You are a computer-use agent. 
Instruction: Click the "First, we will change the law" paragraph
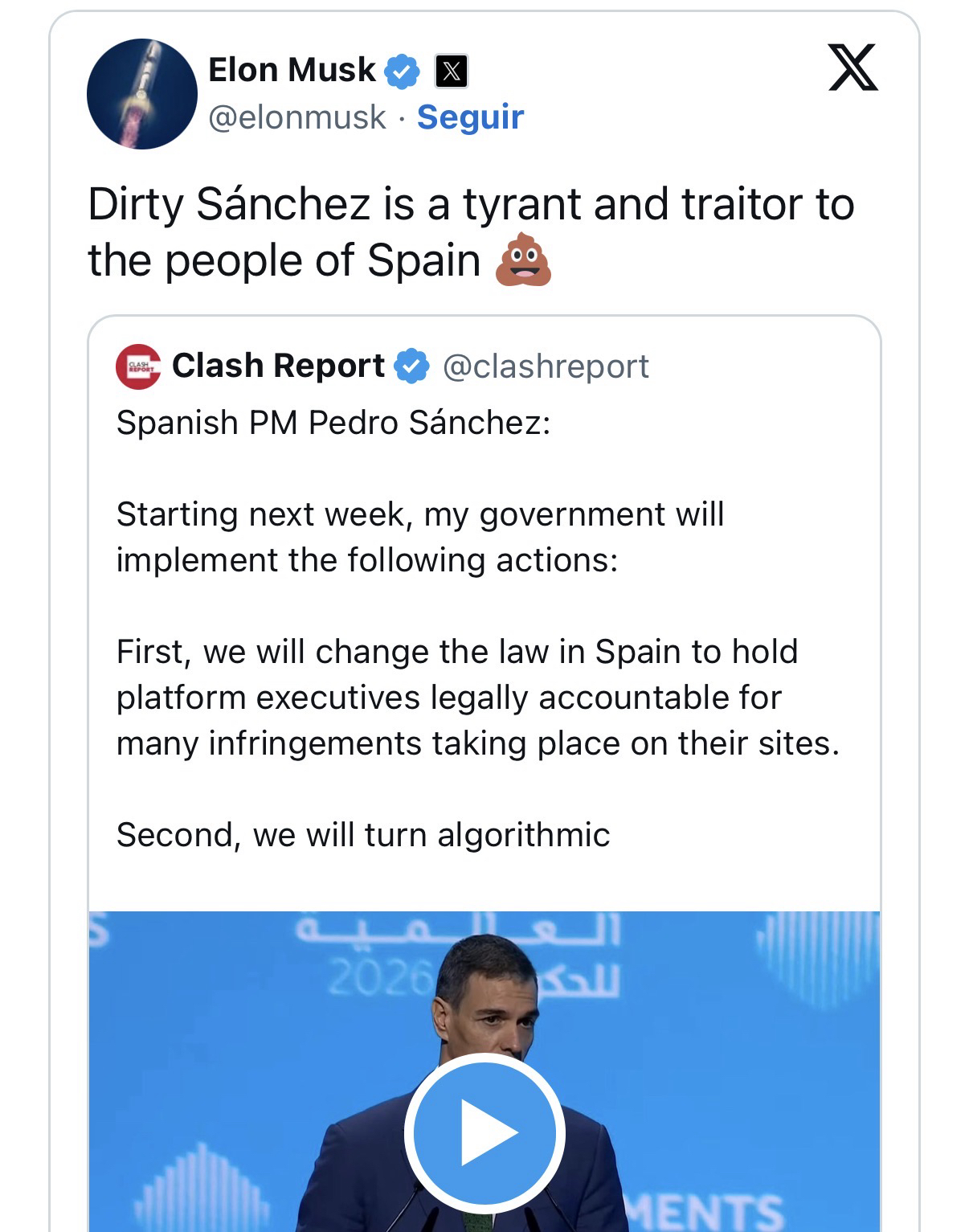(477, 697)
